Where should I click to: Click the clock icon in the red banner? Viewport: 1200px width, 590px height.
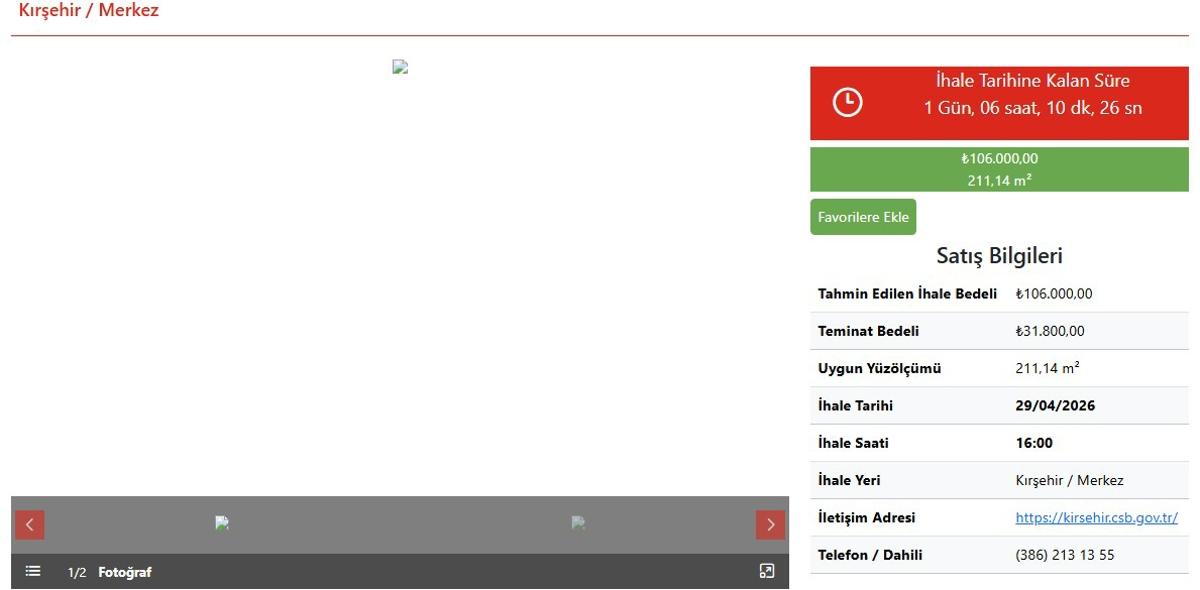(x=847, y=102)
